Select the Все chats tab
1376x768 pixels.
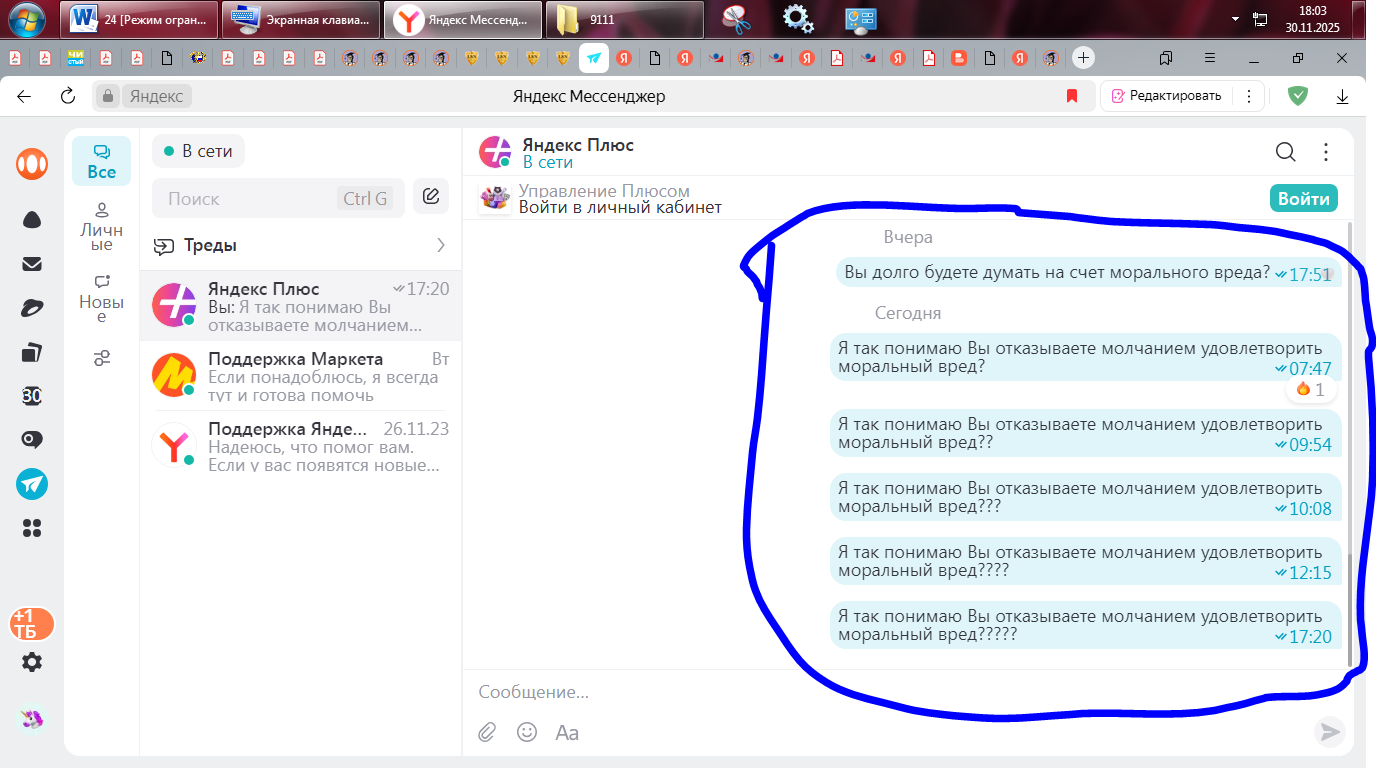101,162
